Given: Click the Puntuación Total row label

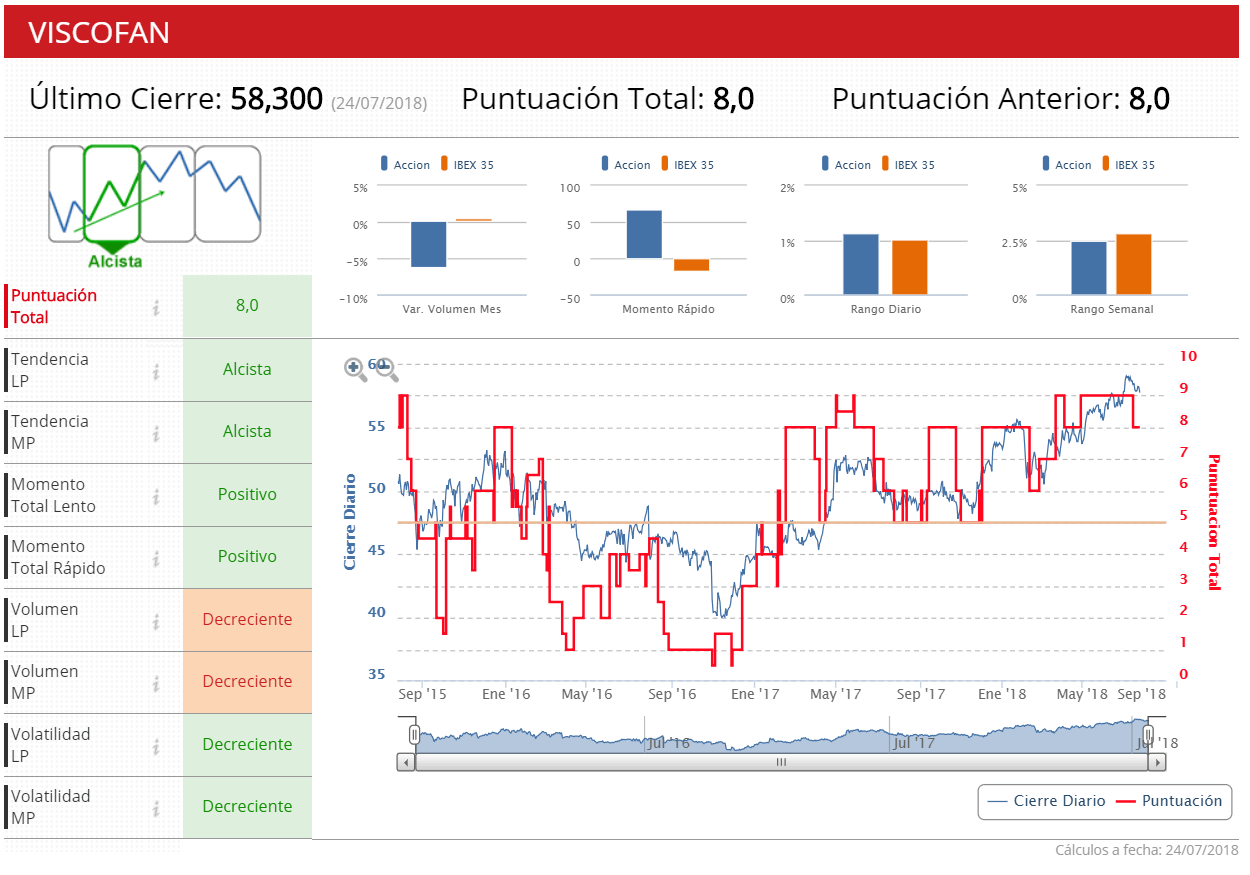Looking at the screenshot, I should 54,307.
